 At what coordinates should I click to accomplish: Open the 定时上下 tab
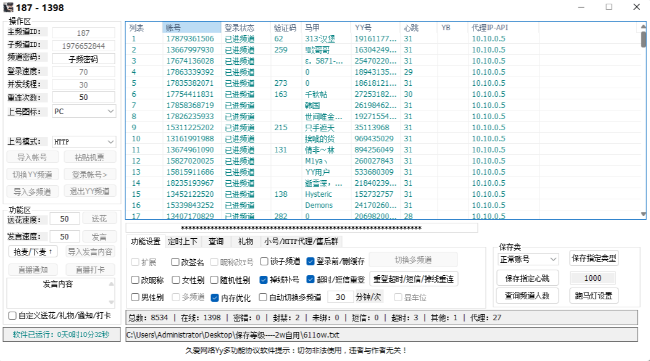pyautogui.click(x=183, y=241)
